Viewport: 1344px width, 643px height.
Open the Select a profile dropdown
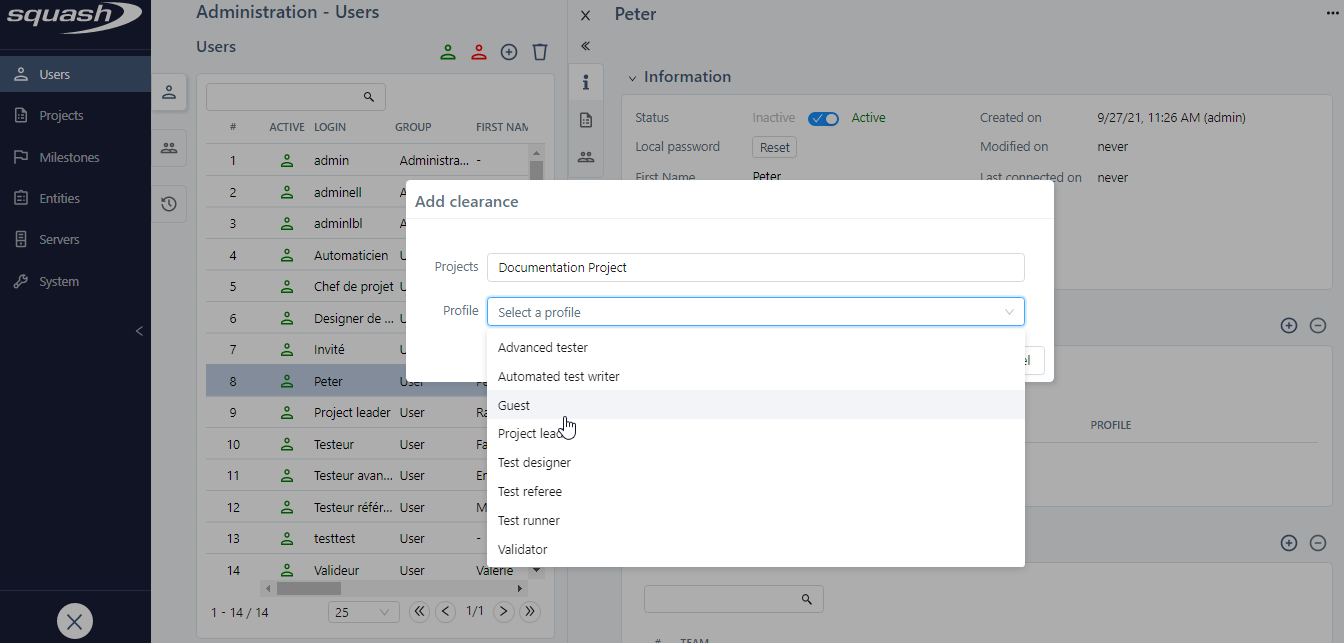click(x=755, y=312)
